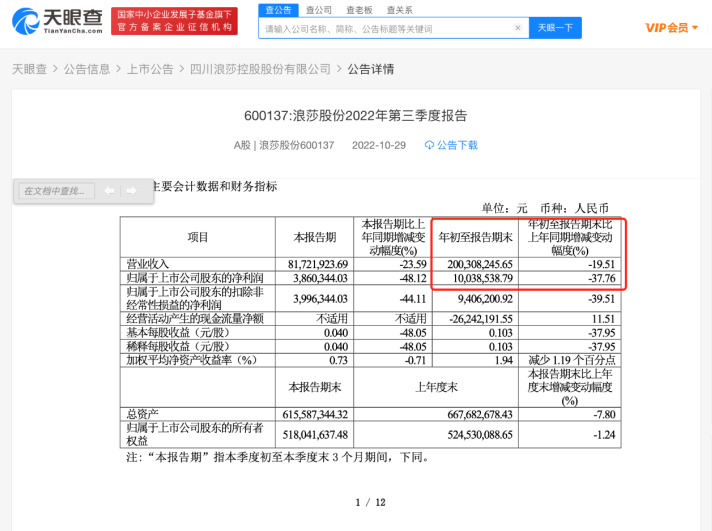Click the 年初至报告期末 column header
Viewport: 712px width, 531px height.
point(475,237)
